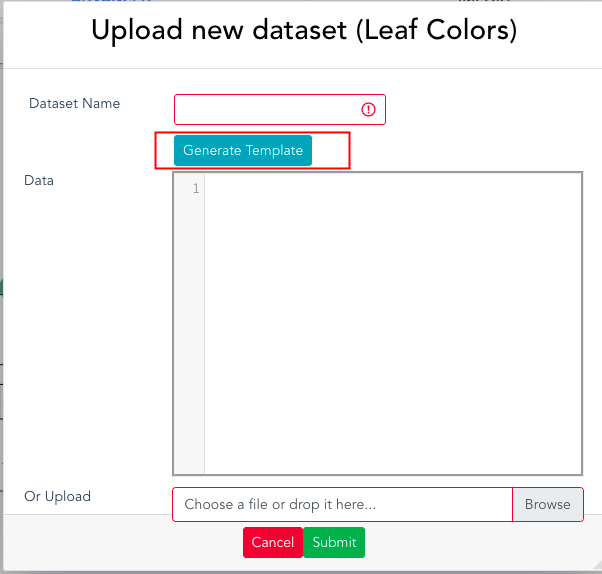Click the Generate Template button

[243, 151]
